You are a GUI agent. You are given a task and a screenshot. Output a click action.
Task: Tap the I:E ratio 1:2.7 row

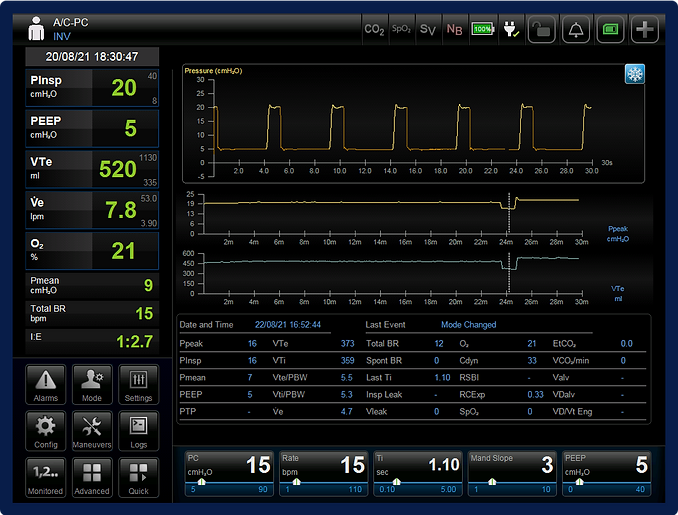point(92,342)
